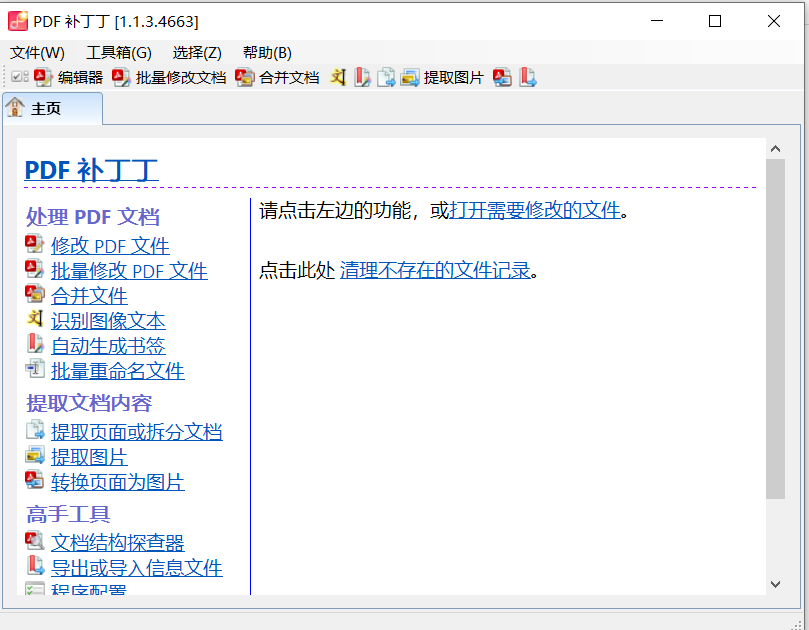809x630 pixels.
Task: Open the 识别图像文本 link
Action: pos(108,321)
